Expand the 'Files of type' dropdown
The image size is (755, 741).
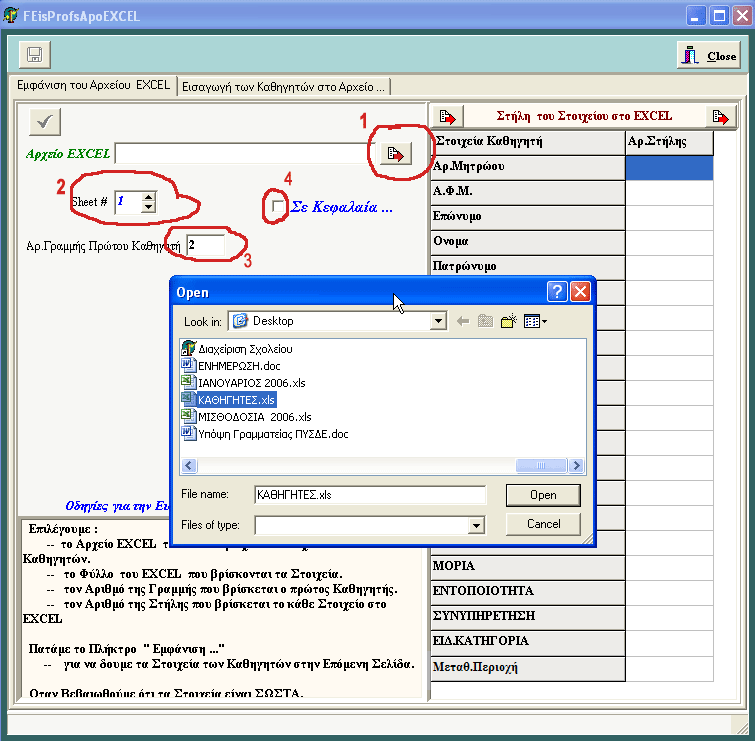click(476, 525)
